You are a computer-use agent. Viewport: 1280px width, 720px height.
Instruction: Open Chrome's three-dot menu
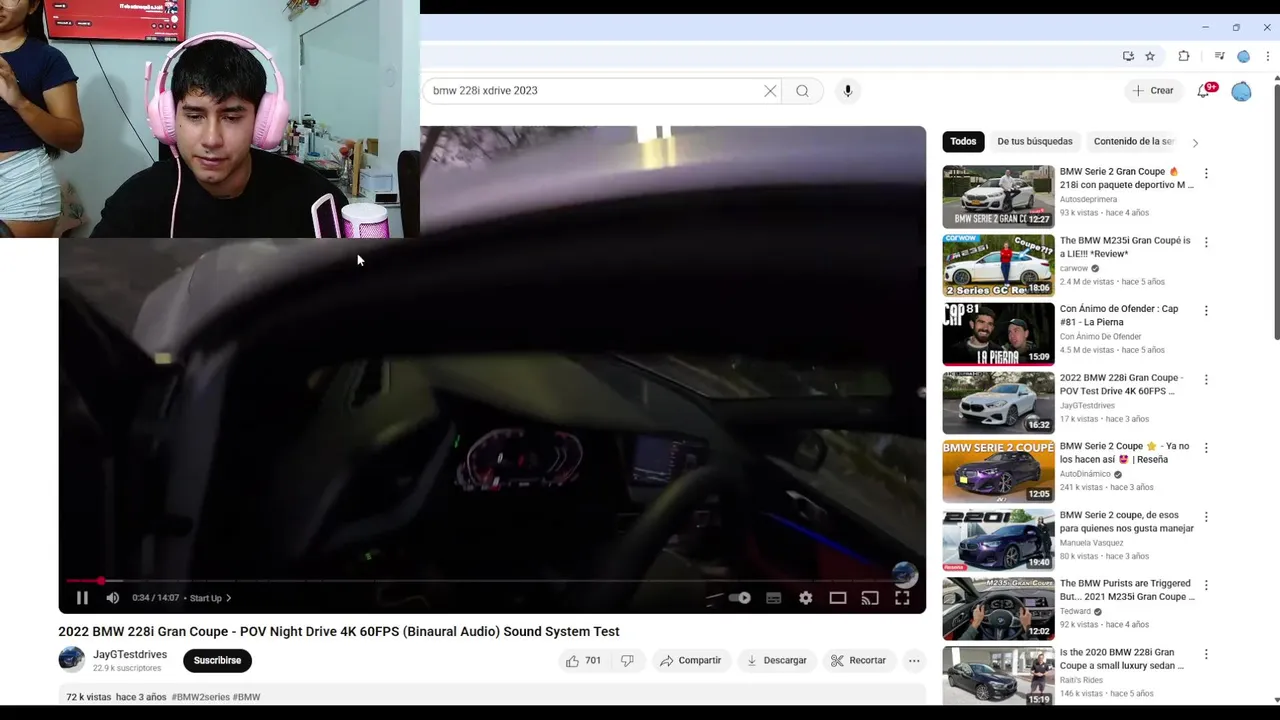coord(1267,56)
